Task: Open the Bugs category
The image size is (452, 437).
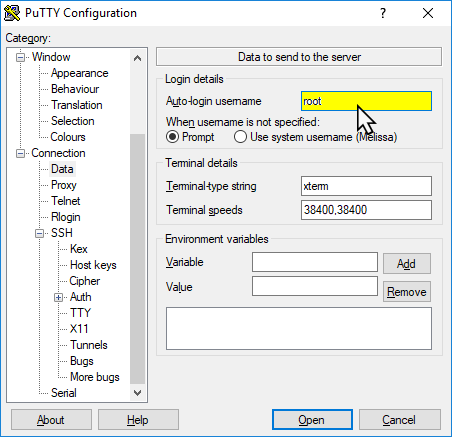Action: [82, 361]
